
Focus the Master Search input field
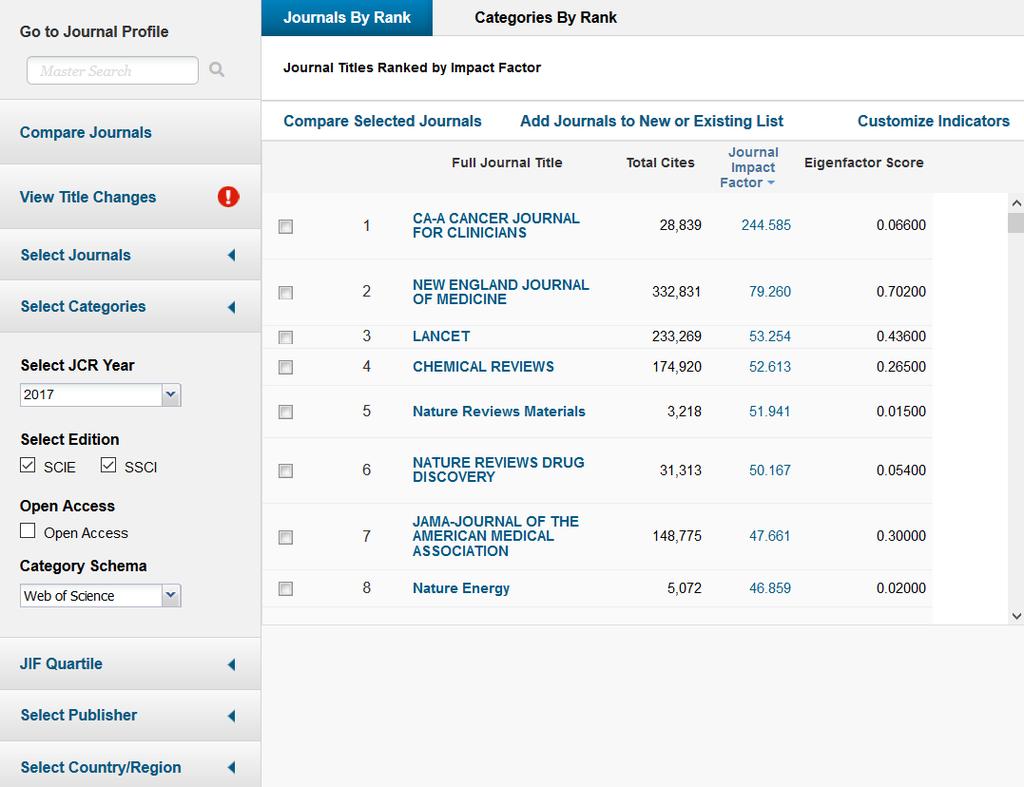112,70
